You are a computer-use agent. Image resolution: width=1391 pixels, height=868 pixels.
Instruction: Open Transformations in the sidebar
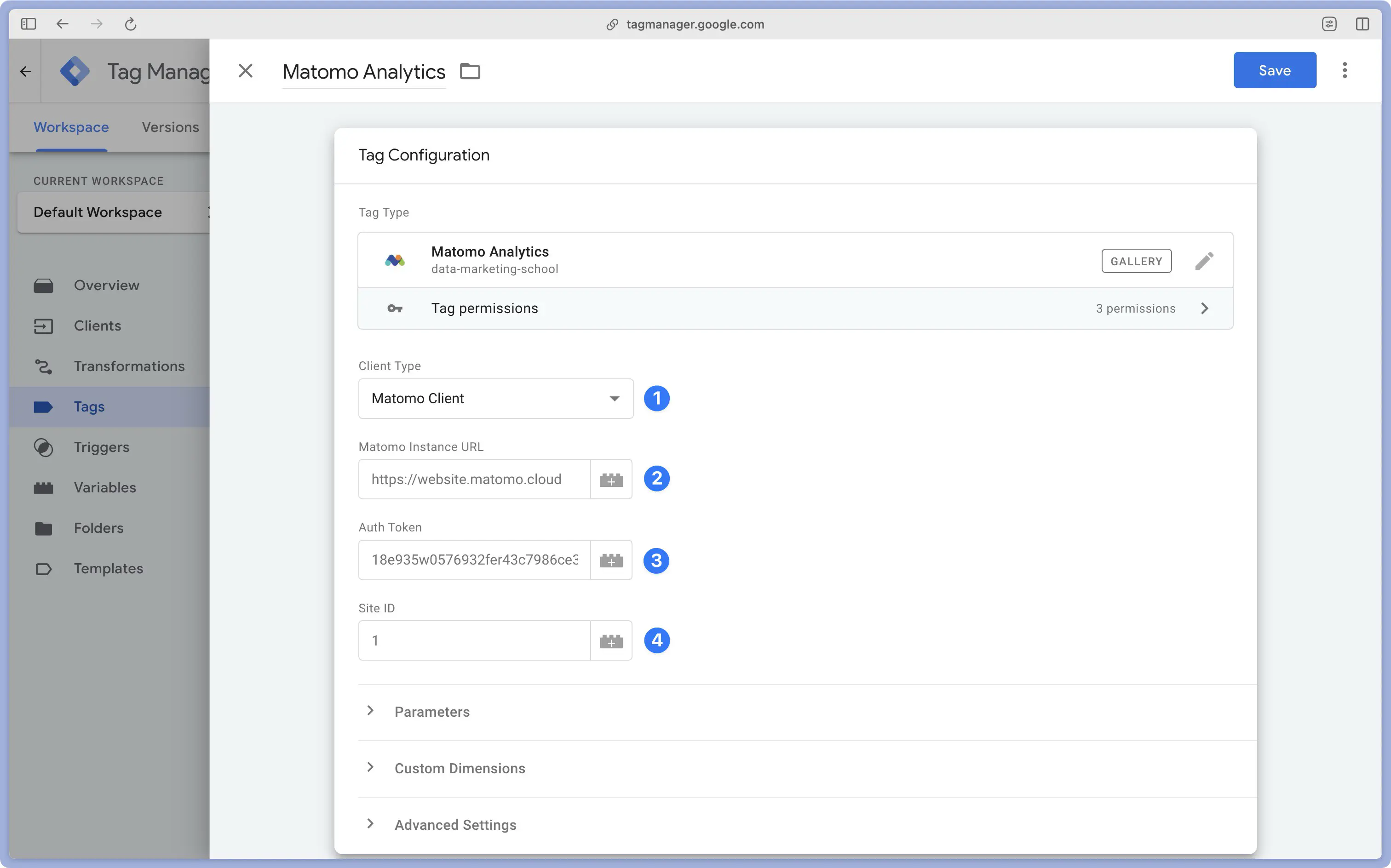109,366
